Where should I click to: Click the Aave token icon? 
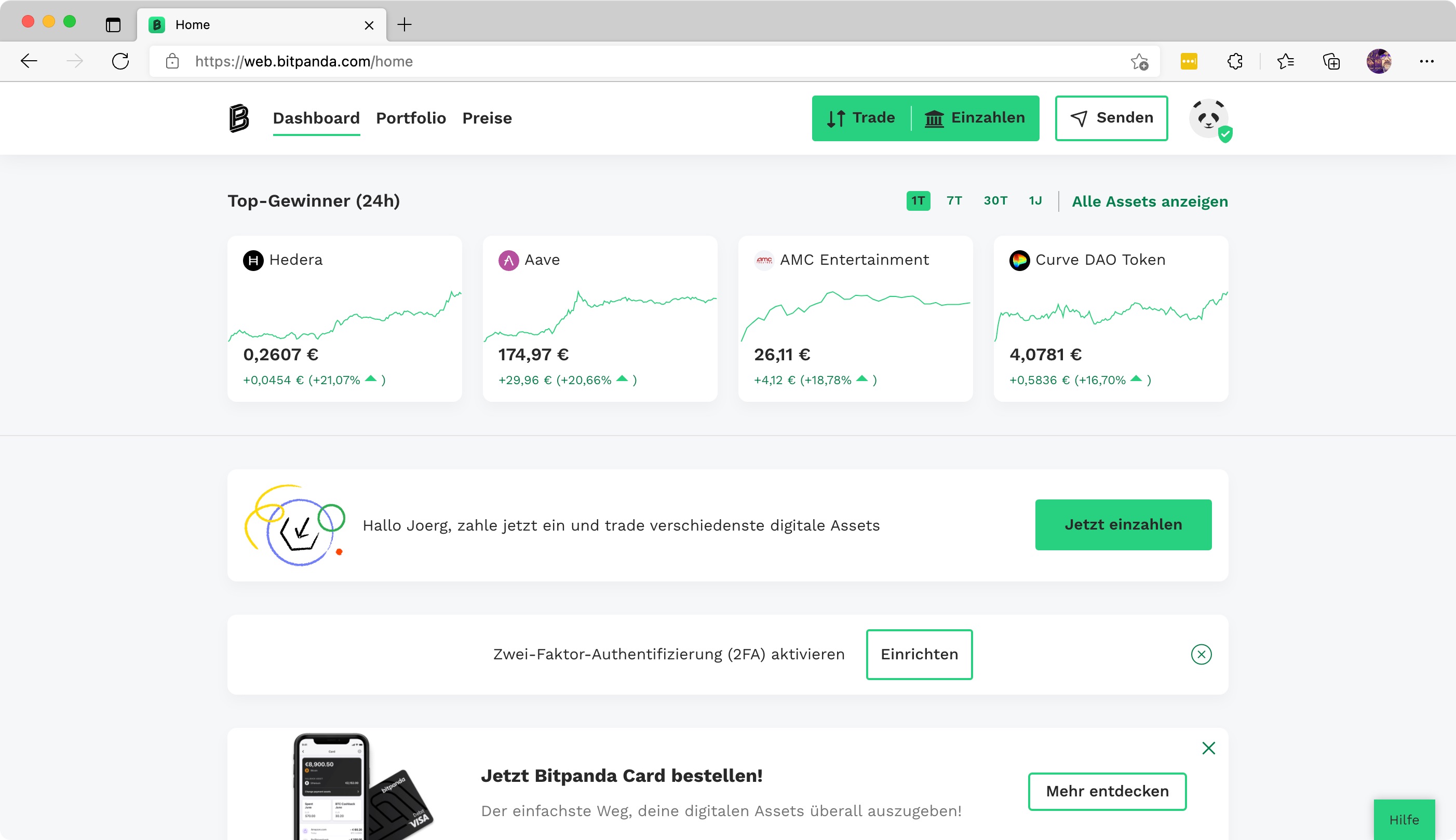tap(508, 260)
